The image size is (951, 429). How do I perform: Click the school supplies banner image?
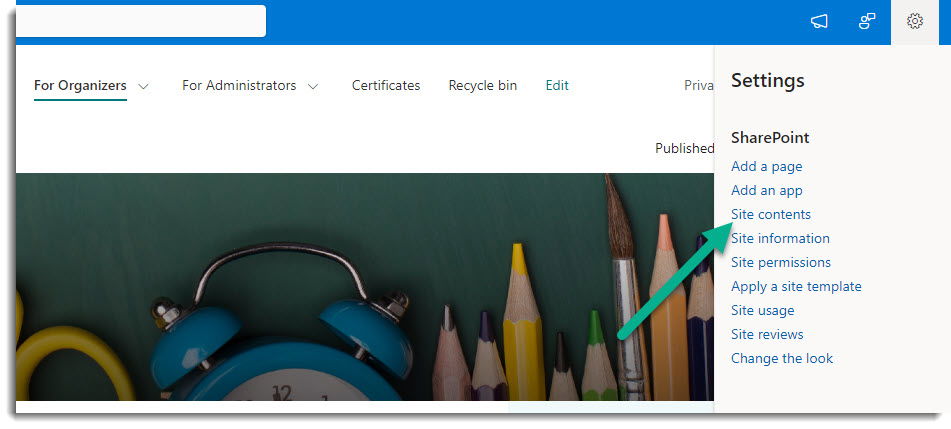point(365,286)
